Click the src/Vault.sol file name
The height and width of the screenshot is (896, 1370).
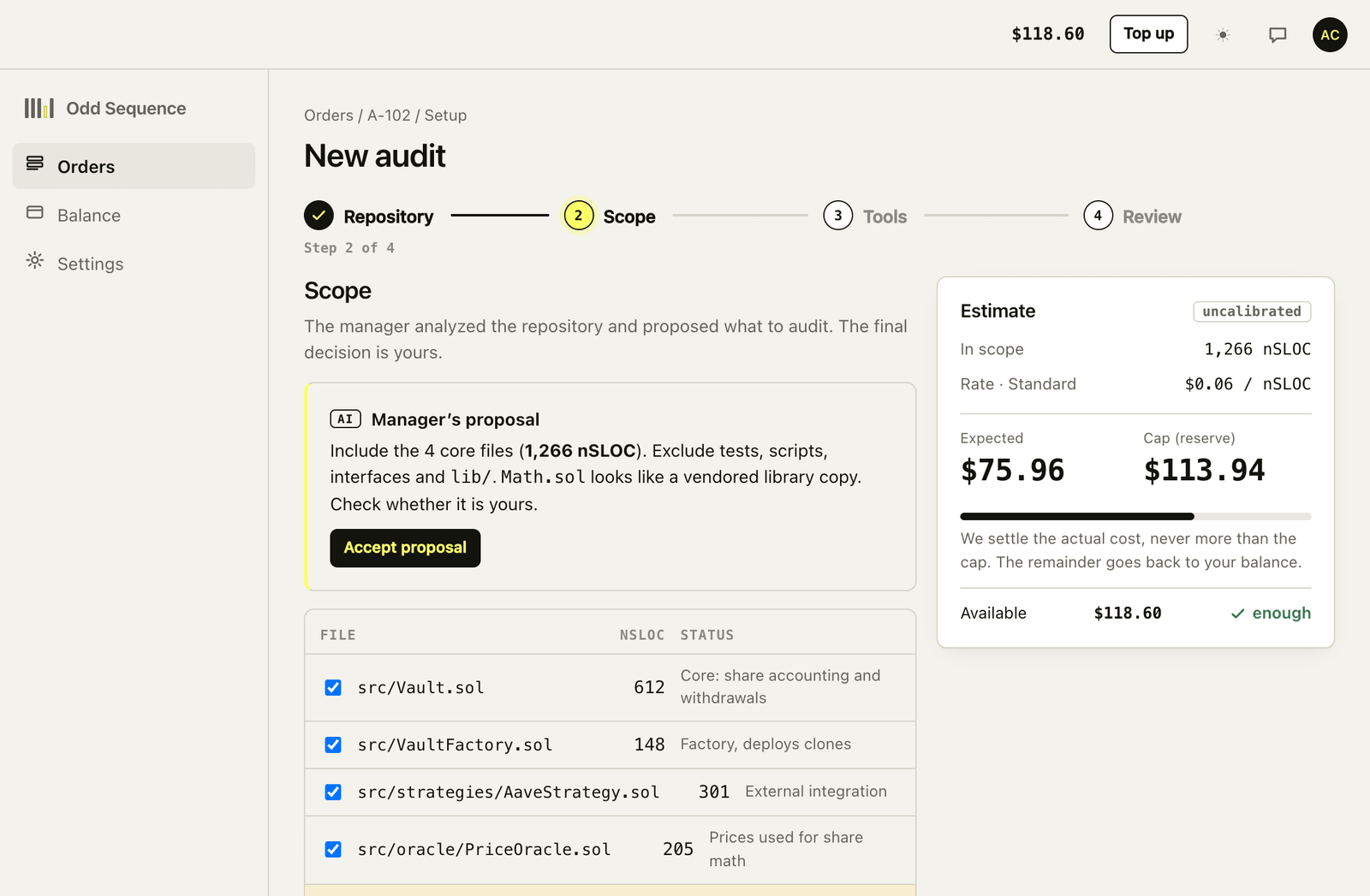[x=421, y=687]
